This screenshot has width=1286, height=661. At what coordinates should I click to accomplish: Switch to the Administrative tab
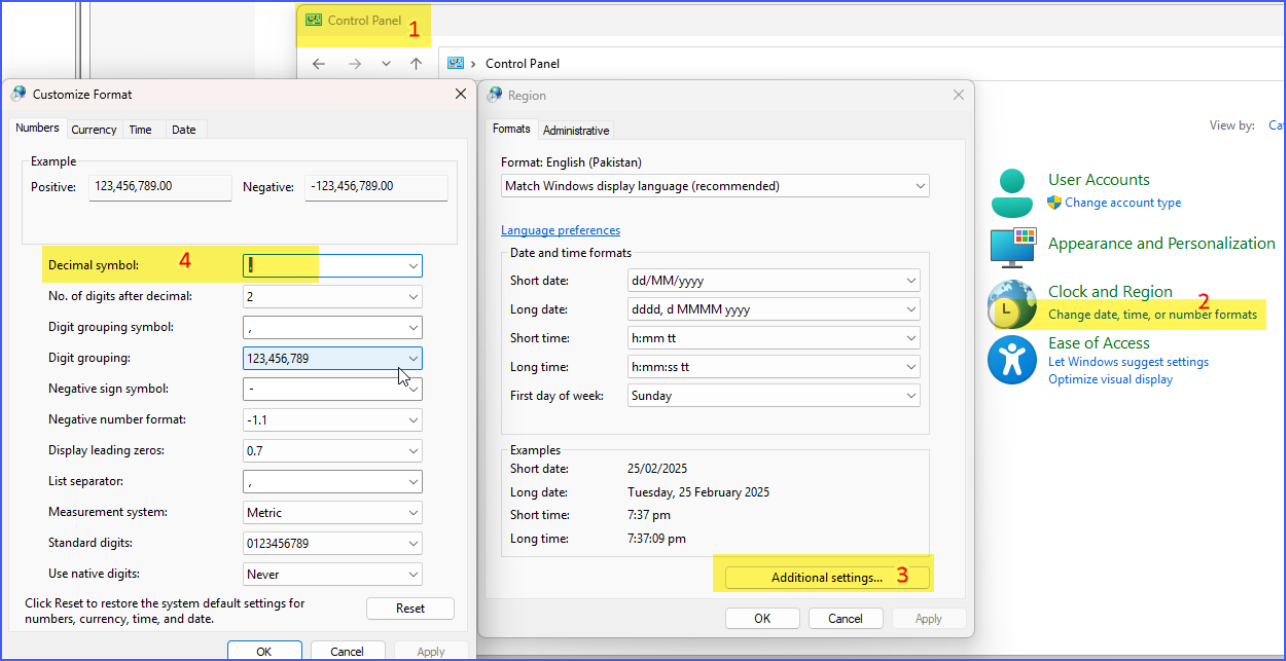(576, 131)
